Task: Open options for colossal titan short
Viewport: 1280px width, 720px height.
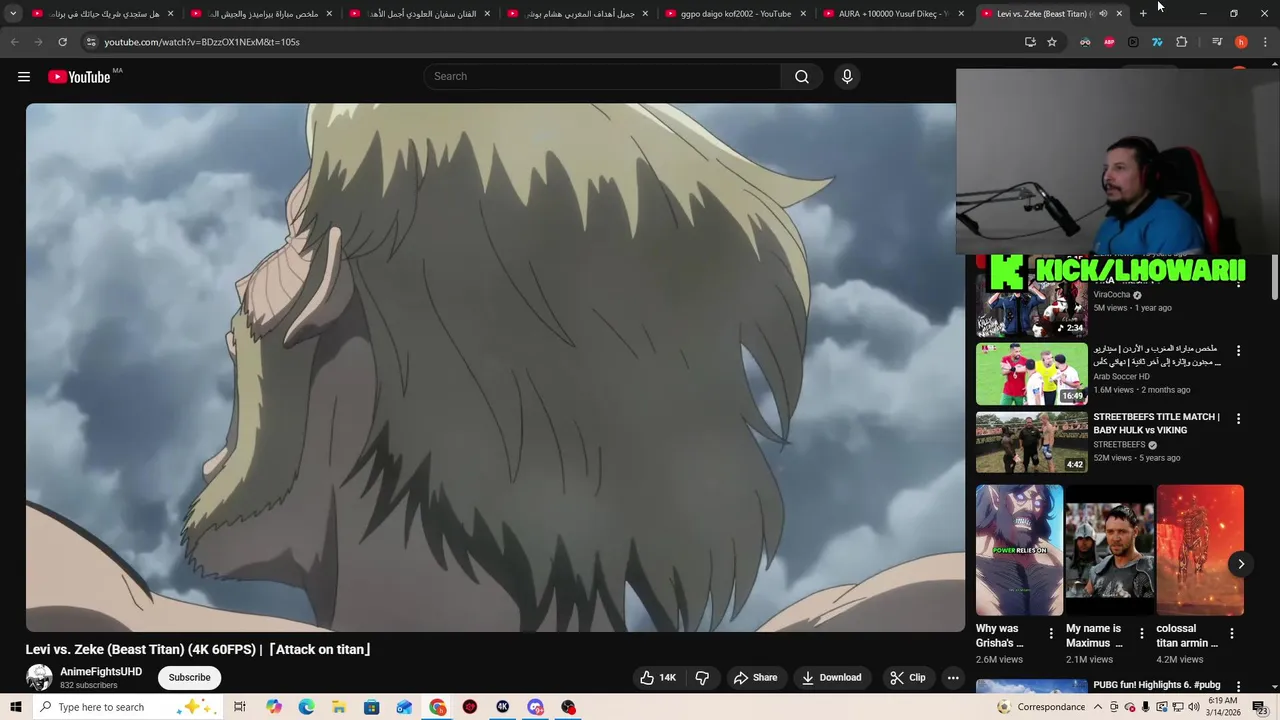Action: coord(1232,634)
